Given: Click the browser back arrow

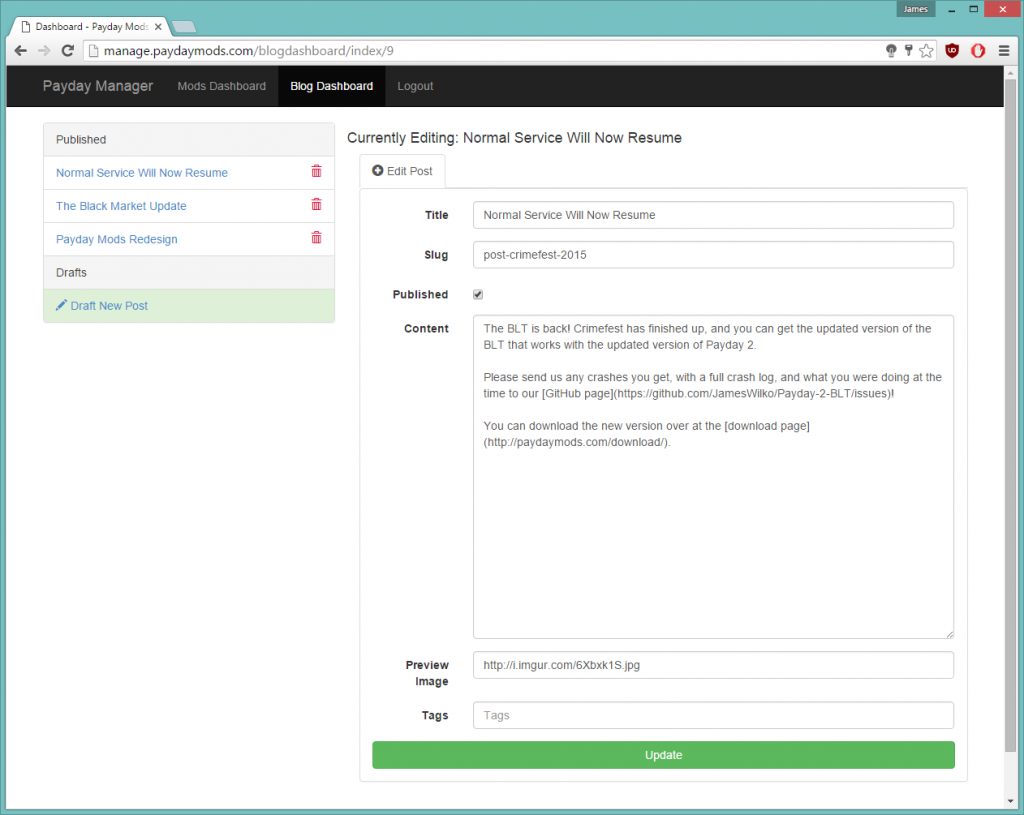Looking at the screenshot, I should (20, 50).
